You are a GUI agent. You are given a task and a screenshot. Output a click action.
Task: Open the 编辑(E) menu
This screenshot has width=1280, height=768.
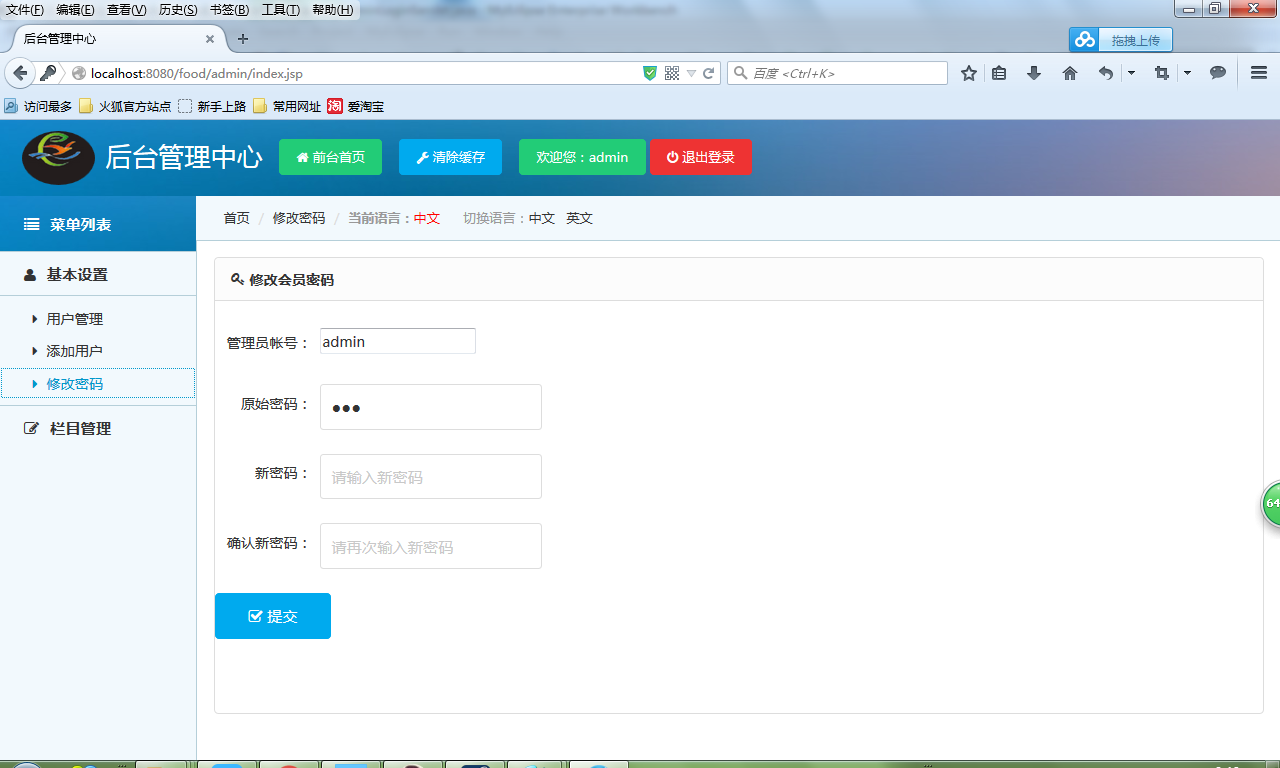tap(75, 10)
